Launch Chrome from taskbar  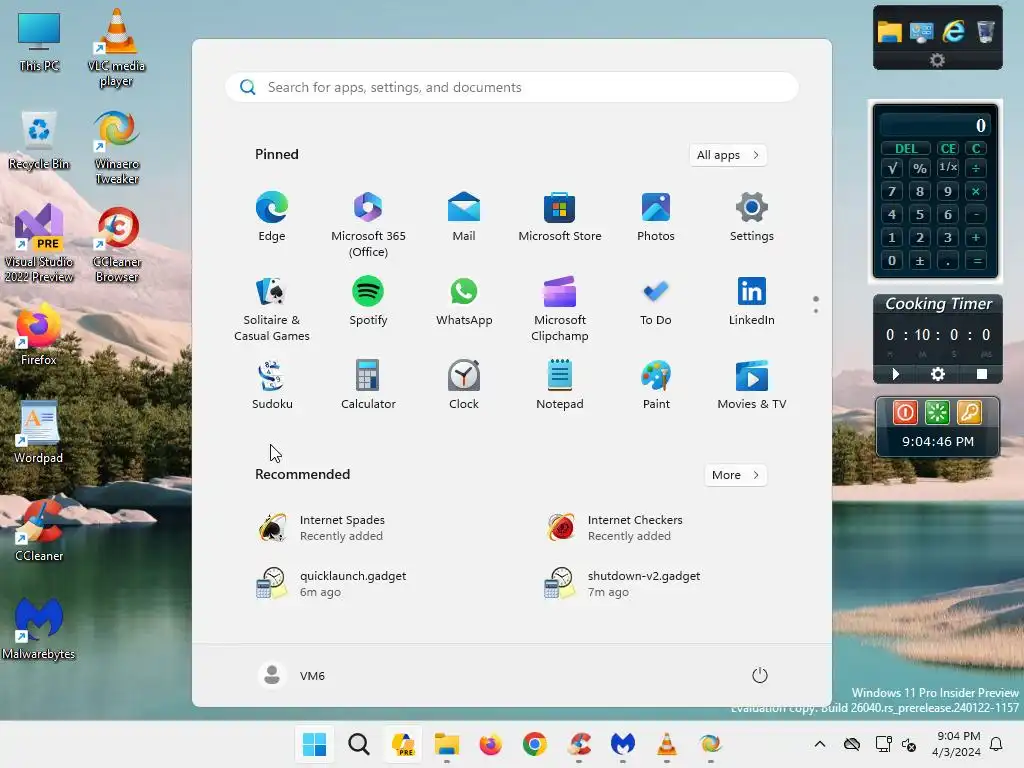coord(534,744)
